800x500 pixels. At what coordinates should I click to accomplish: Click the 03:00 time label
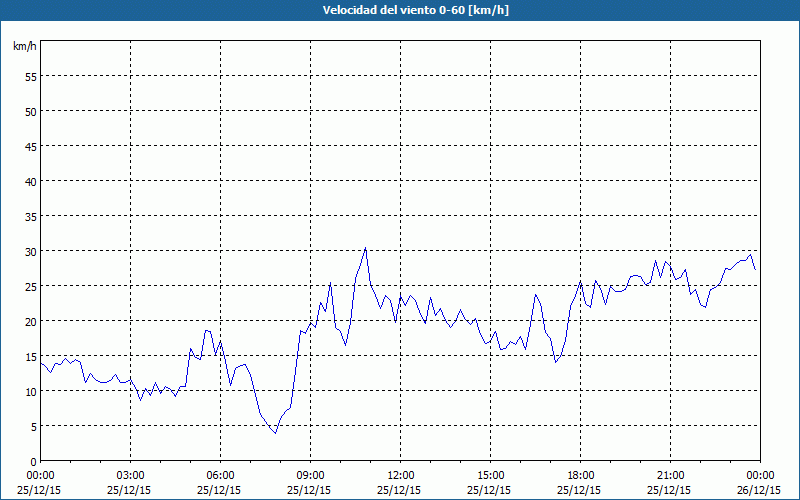(x=131, y=476)
